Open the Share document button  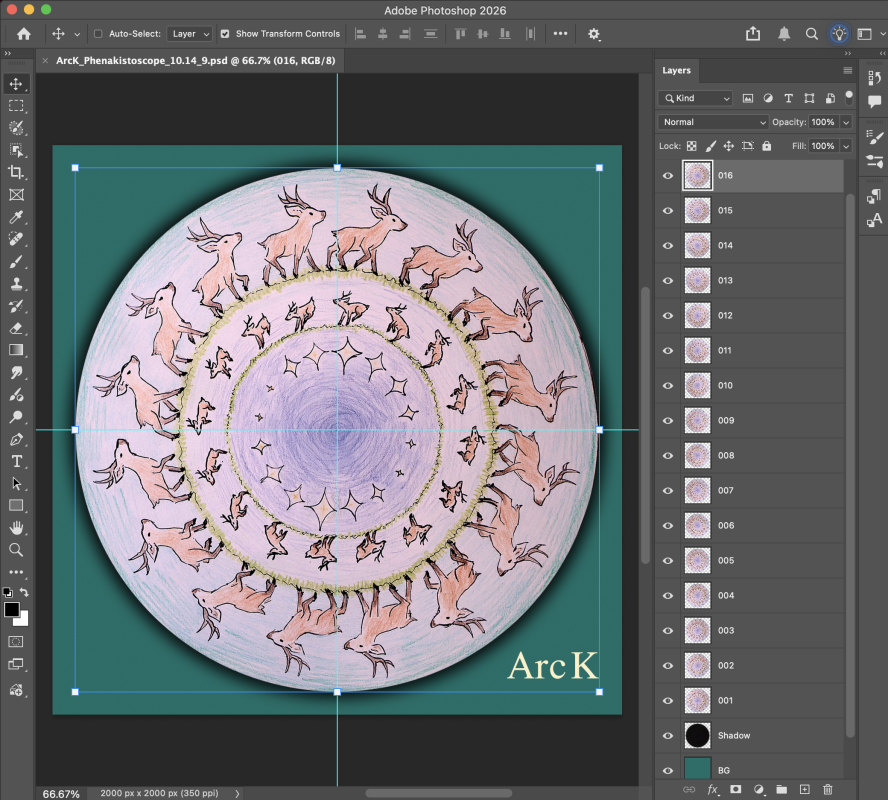pyautogui.click(x=753, y=34)
